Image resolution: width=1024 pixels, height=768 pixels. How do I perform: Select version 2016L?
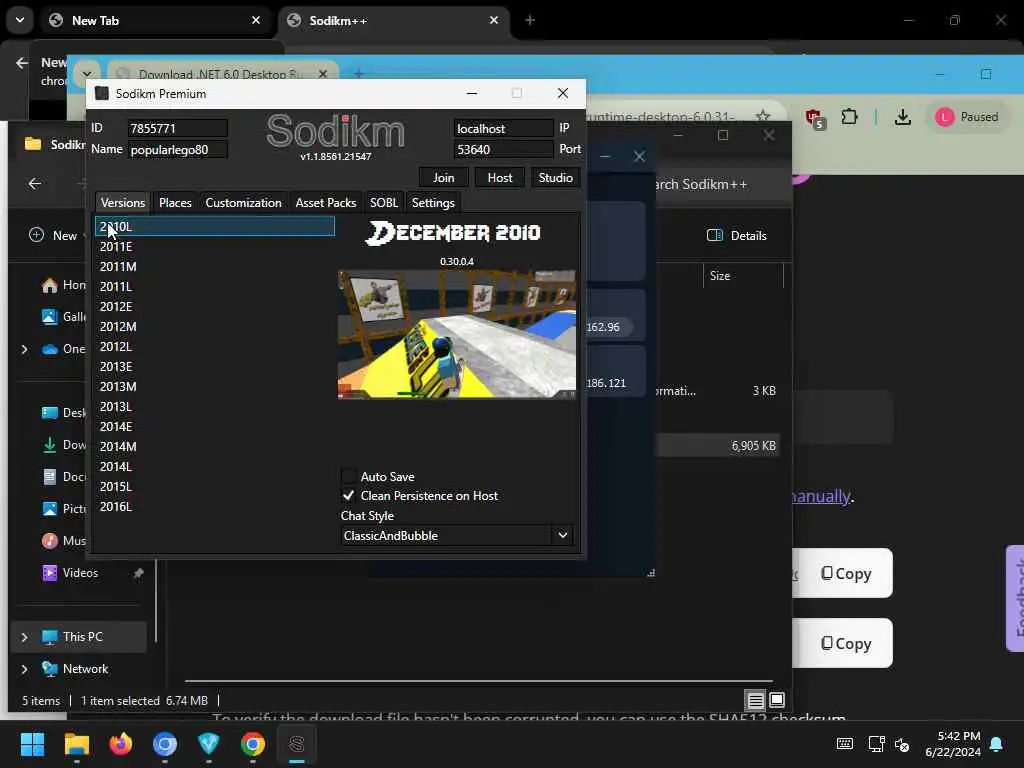(215, 507)
